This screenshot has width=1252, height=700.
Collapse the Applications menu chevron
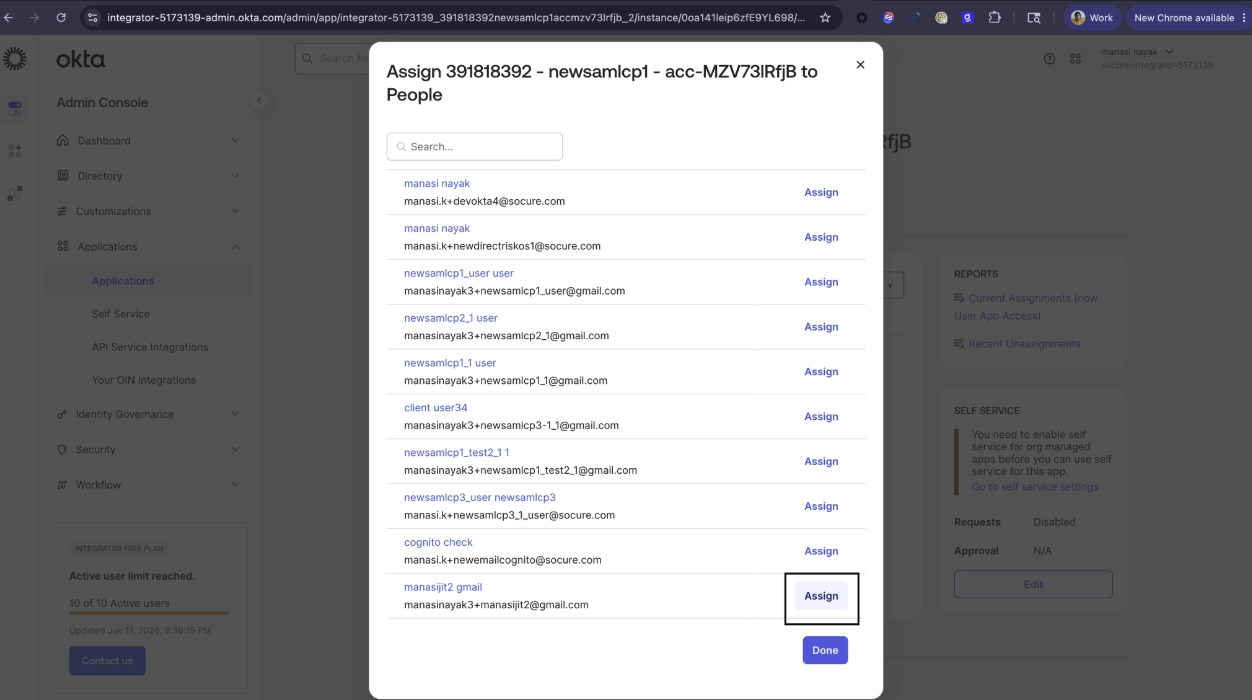tap(235, 246)
